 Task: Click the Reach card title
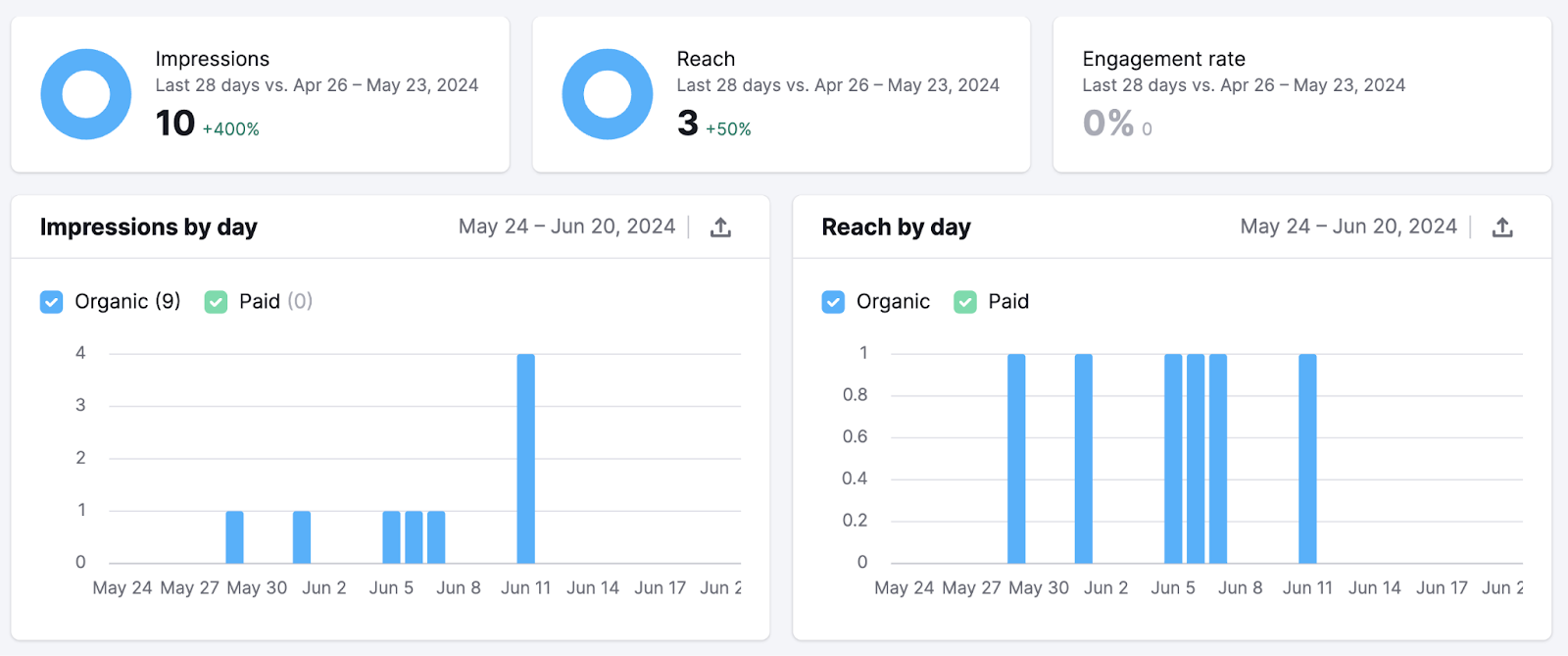coord(706,59)
